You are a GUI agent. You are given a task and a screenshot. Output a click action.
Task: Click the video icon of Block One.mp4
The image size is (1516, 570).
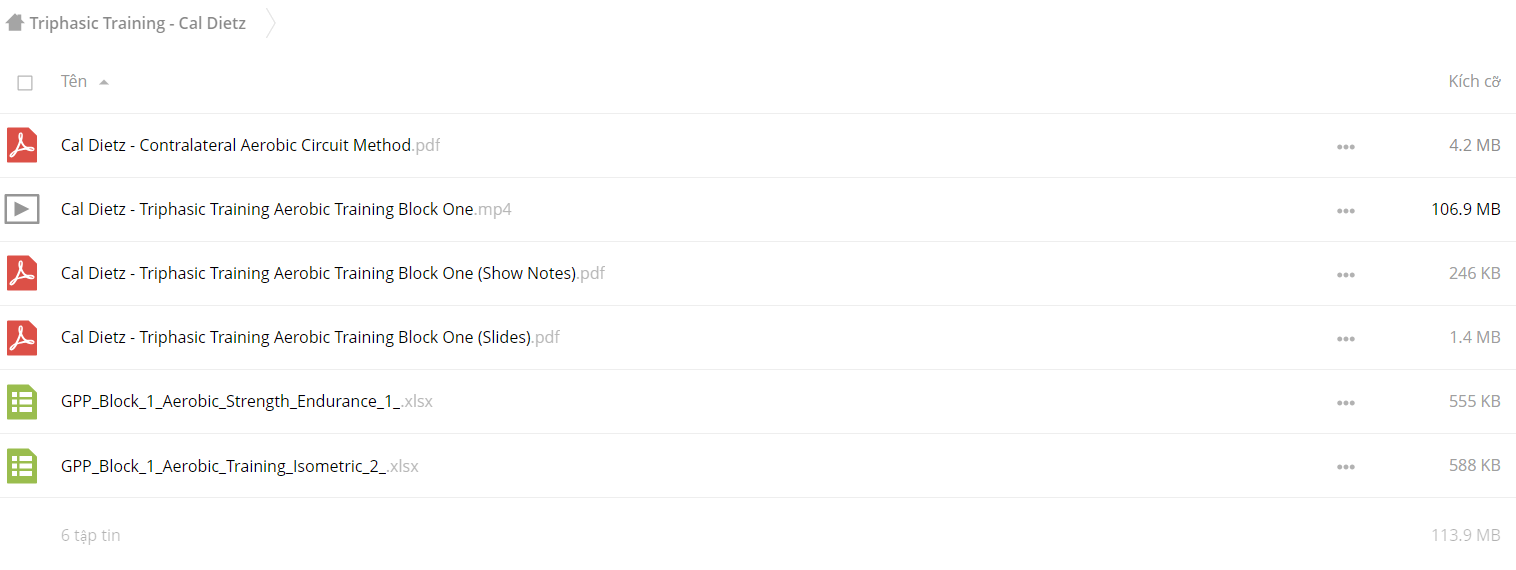pyautogui.click(x=22, y=209)
